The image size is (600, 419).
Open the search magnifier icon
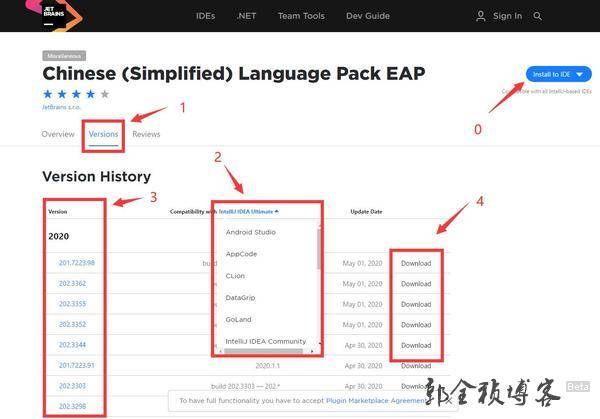pyautogui.click(x=537, y=16)
